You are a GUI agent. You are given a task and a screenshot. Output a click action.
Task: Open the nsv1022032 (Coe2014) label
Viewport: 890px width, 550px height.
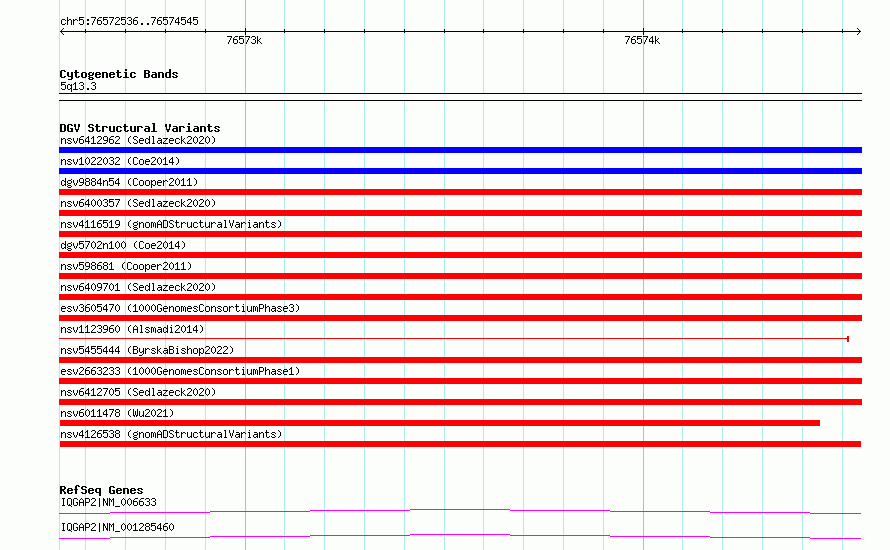[x=120, y=161]
